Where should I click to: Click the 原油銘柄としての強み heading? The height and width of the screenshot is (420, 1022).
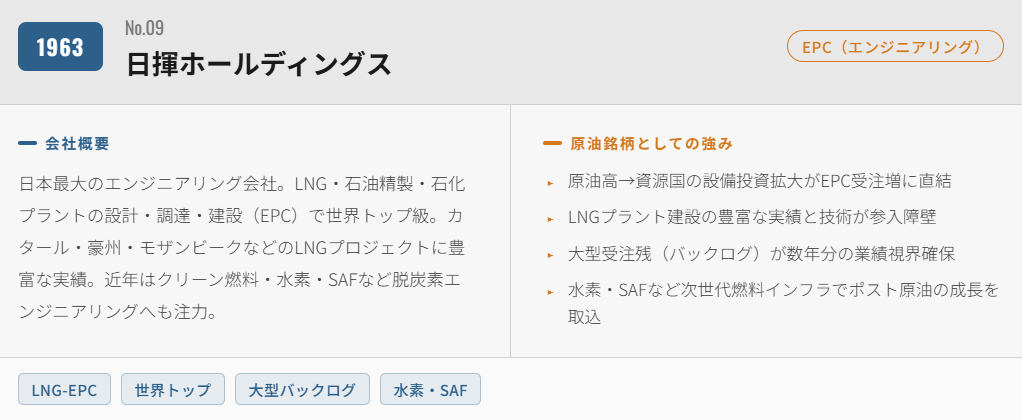pos(652,143)
